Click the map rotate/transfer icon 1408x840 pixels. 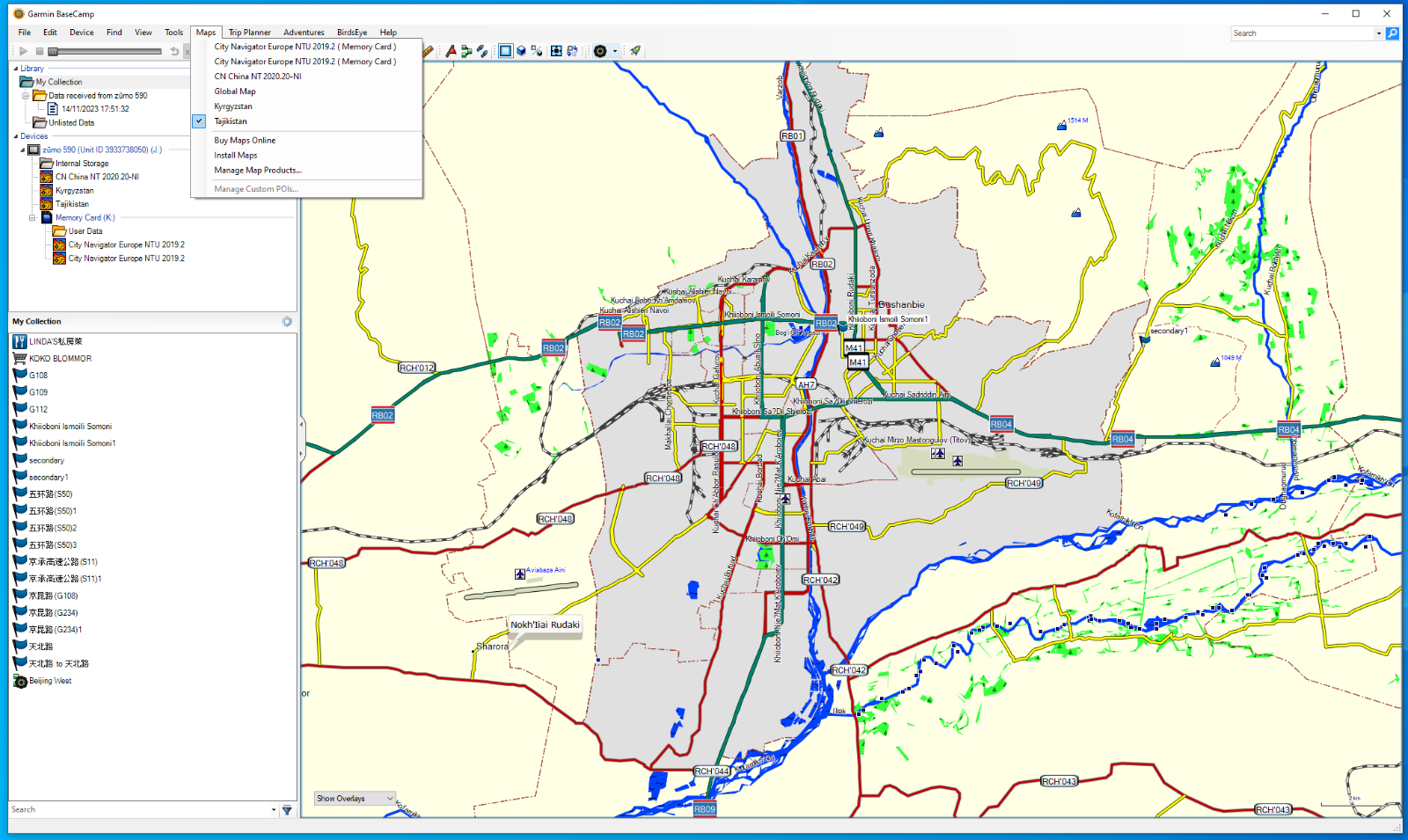(572, 51)
